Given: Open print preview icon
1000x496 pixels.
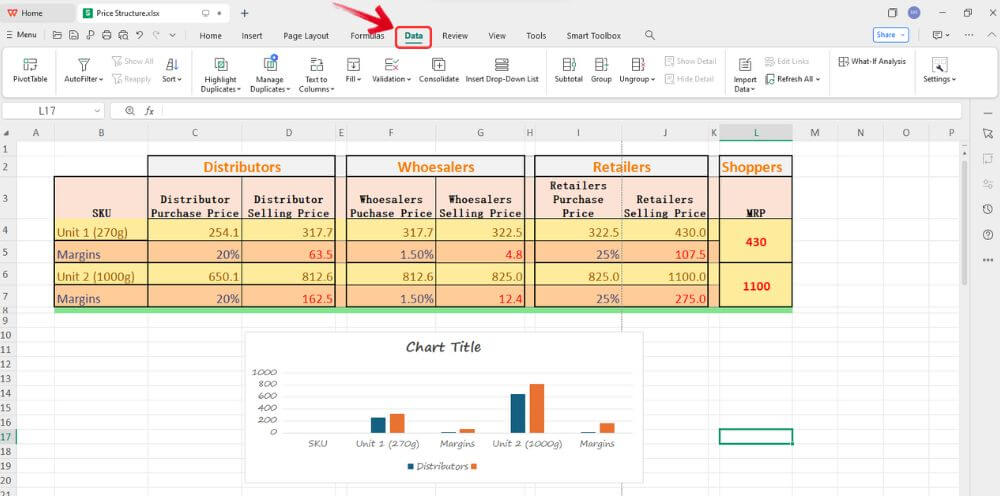Looking at the screenshot, I should tap(123, 36).
